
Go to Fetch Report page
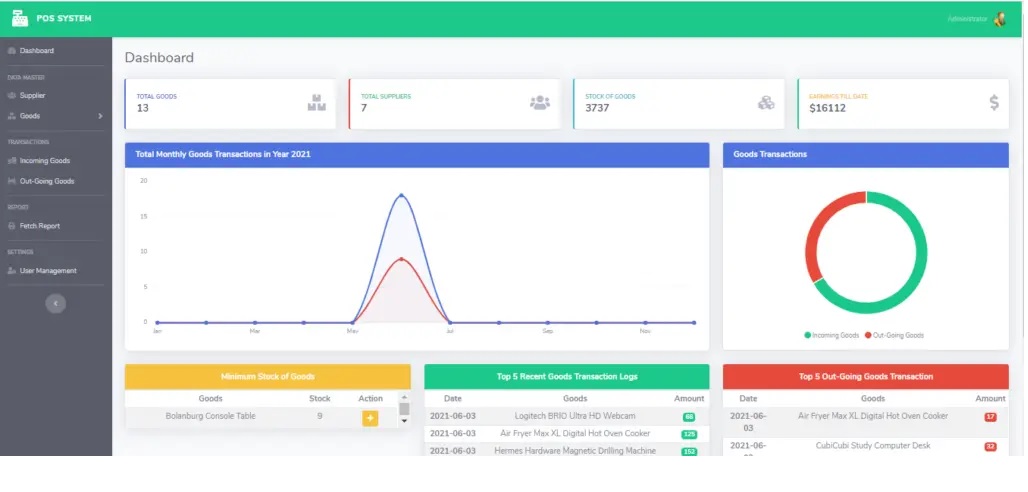click(x=39, y=226)
